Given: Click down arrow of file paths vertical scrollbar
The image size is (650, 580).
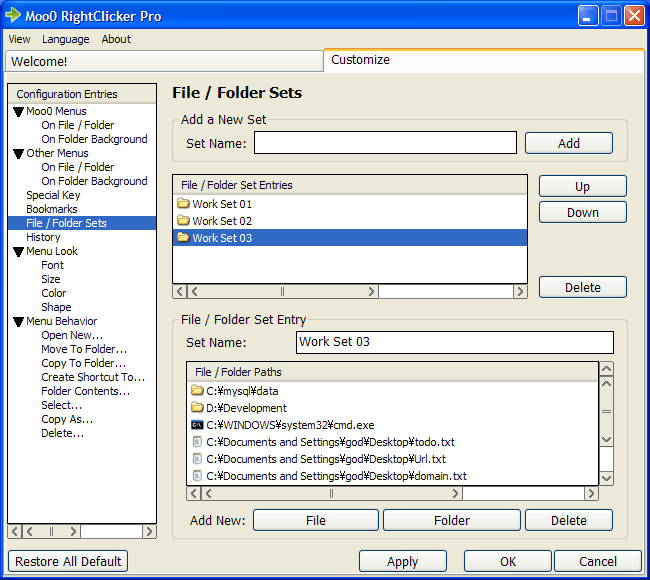Looking at the screenshot, I should [606, 478].
